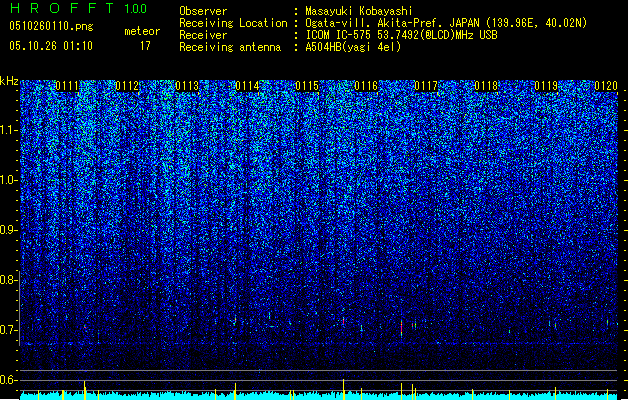Click the version number 1.0.0
Viewport: 629px width, 400px height.
pyautogui.click(x=136, y=9)
